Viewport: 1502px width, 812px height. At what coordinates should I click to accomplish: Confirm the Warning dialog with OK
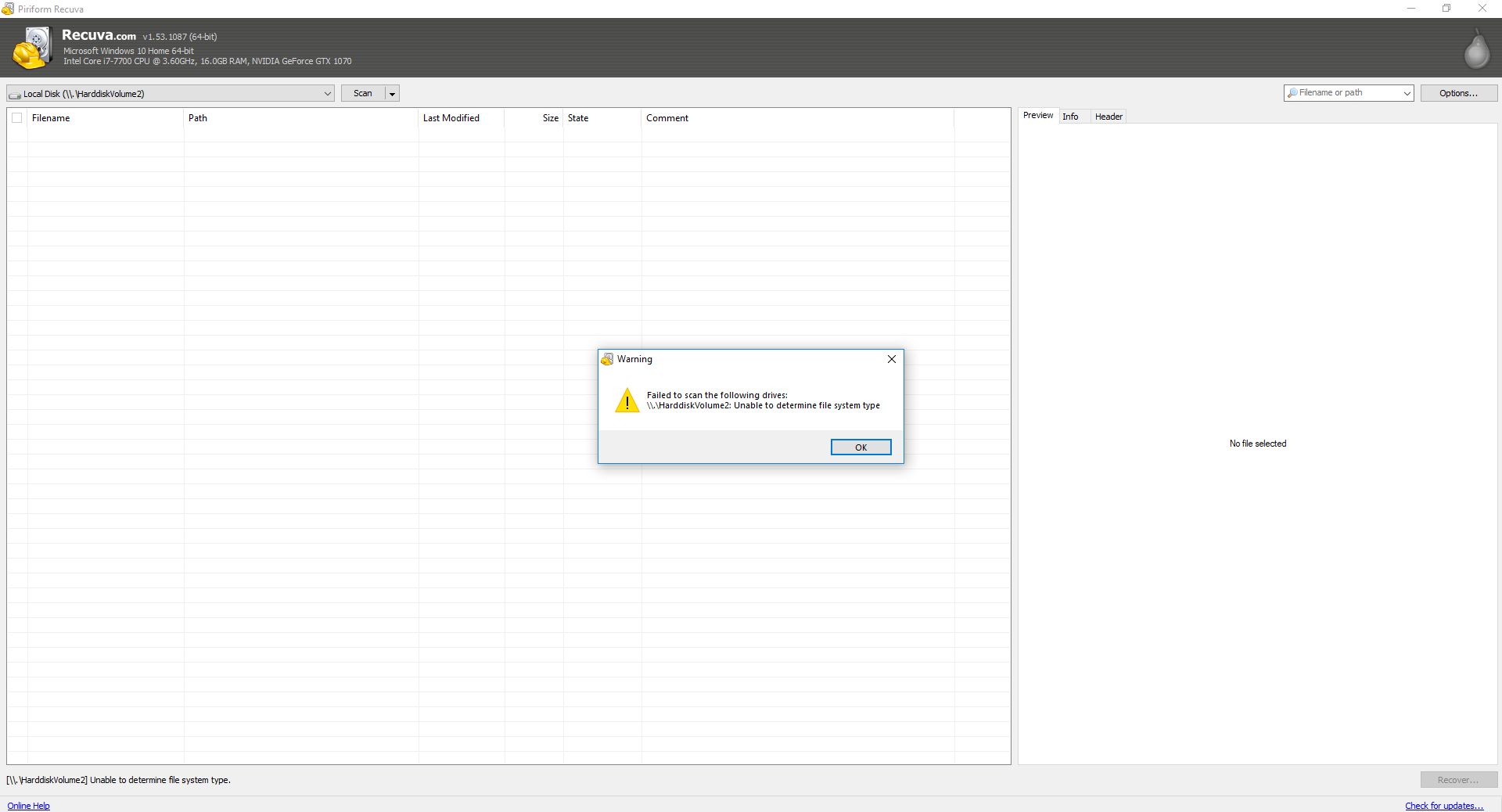click(x=861, y=447)
